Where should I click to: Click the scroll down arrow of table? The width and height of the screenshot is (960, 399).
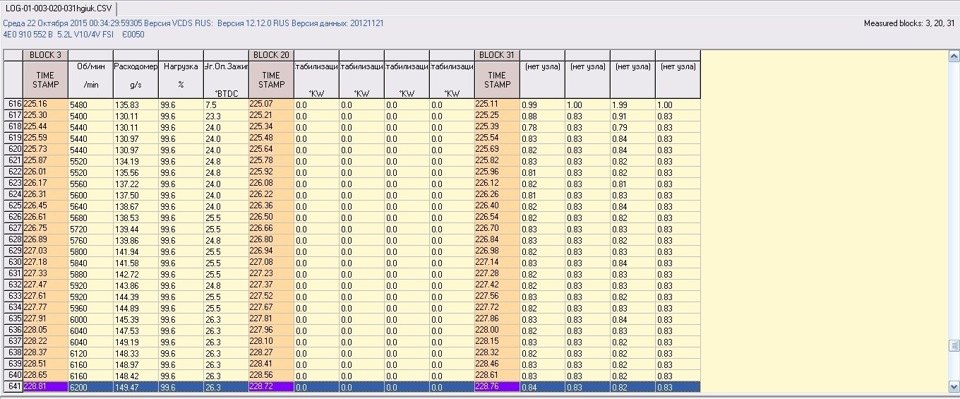click(954, 387)
